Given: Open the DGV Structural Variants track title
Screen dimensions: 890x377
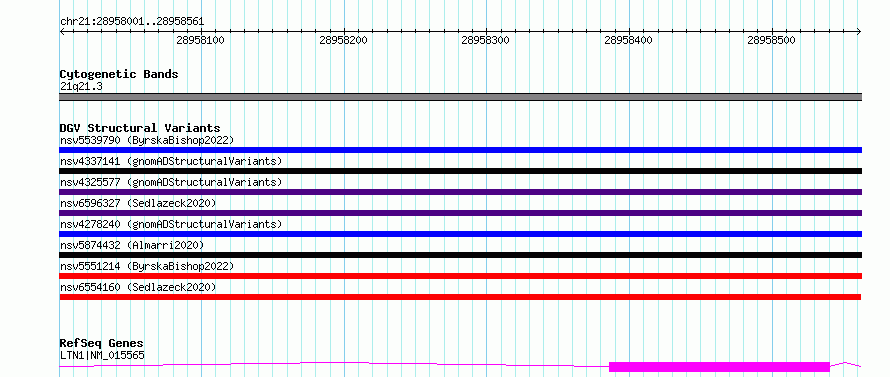Looking at the screenshot, I should tap(140, 128).
